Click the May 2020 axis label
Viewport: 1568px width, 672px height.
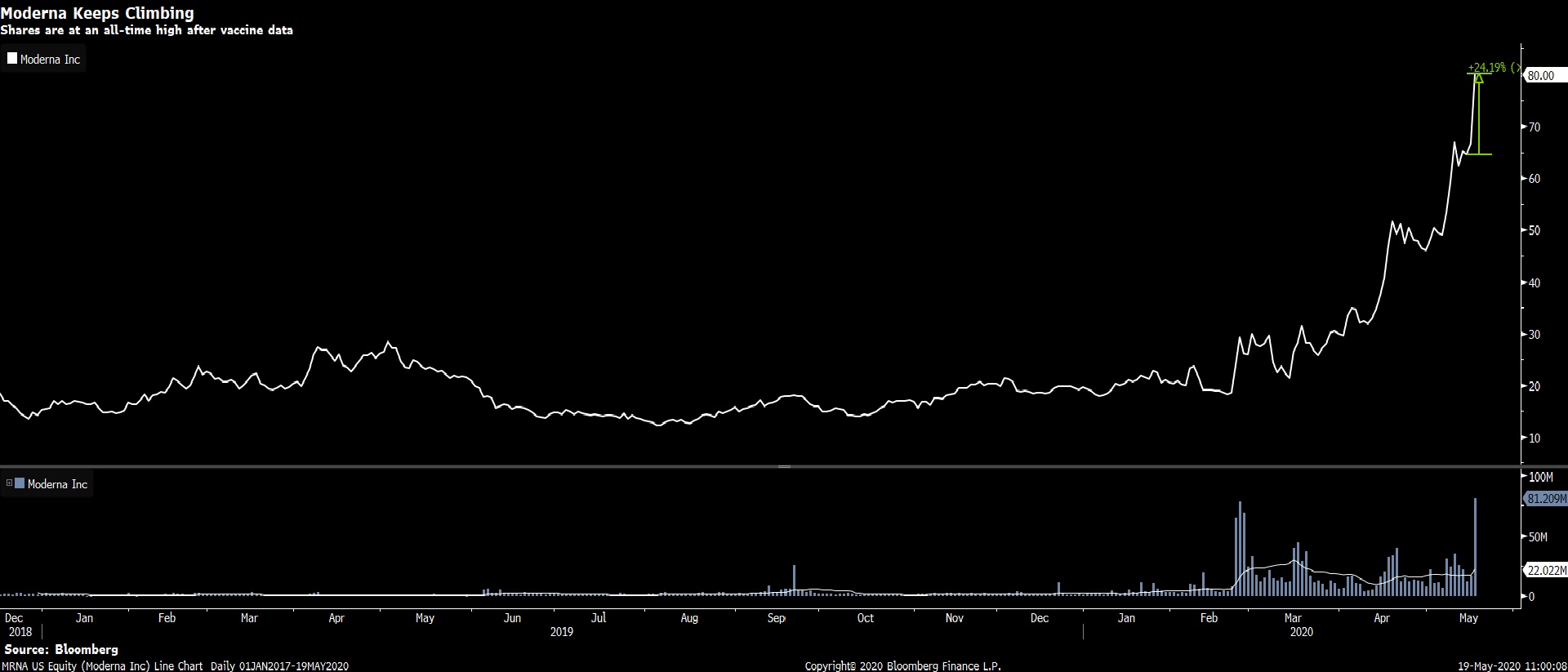[1468, 618]
